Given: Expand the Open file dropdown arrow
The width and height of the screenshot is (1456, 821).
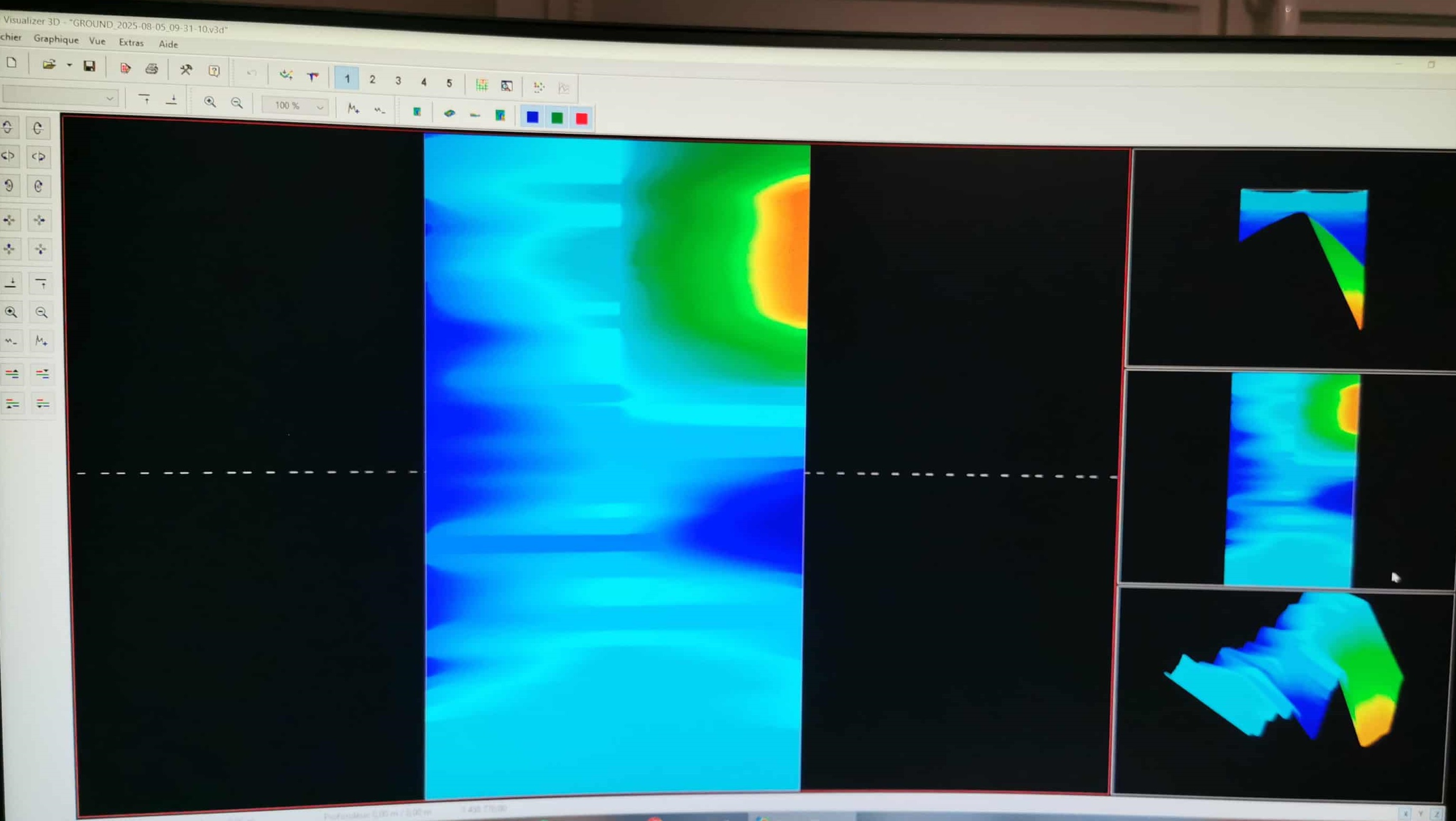Looking at the screenshot, I should point(69,65).
